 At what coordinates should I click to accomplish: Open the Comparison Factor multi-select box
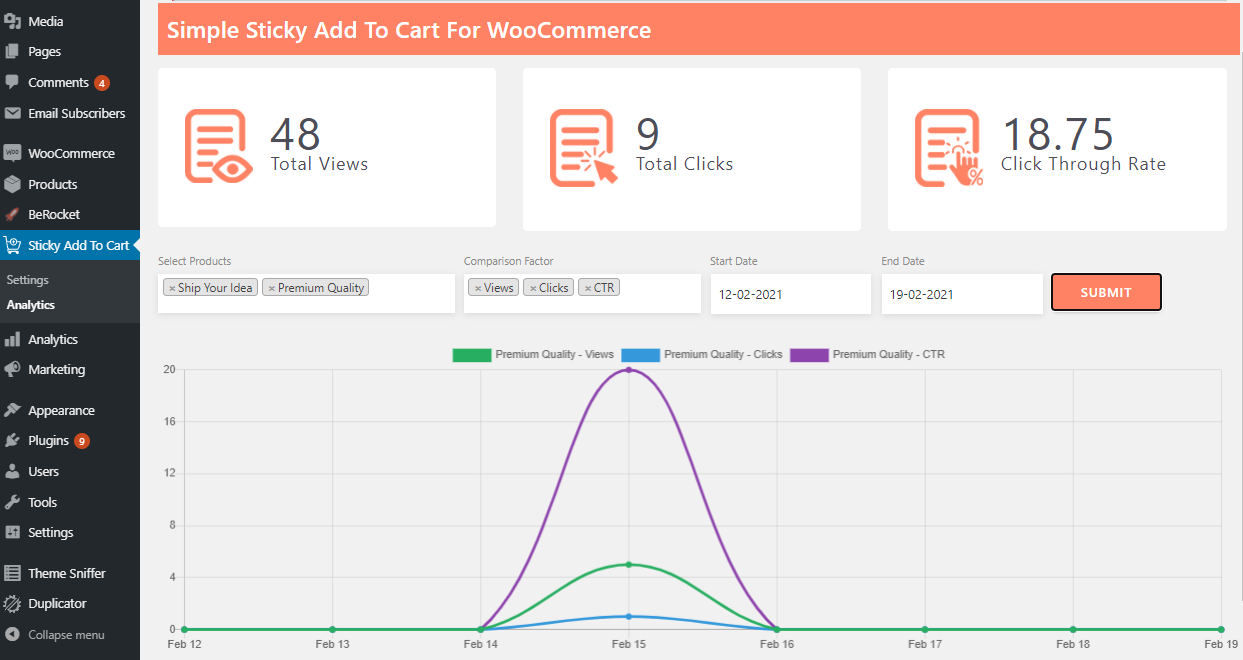[x=582, y=293]
